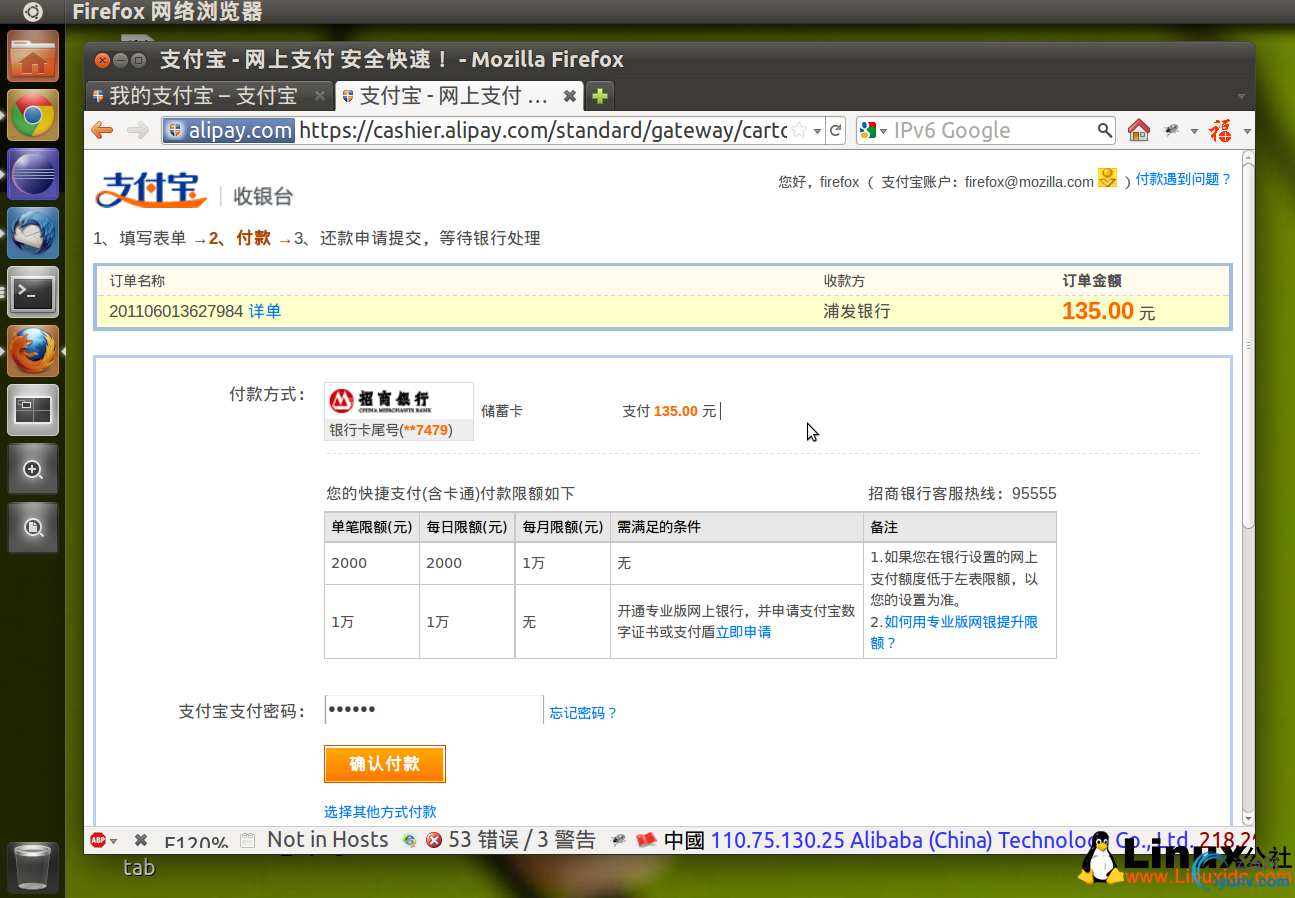
Task: Click the 135.00 元 order amount
Action: pos(1108,311)
